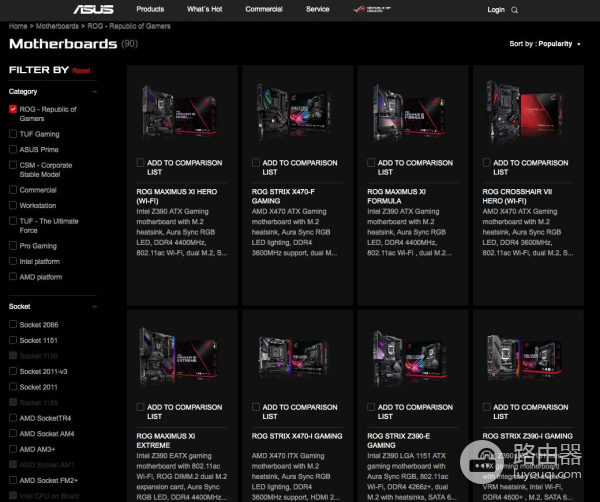Enable the TUF Gaming category filter

13,134
